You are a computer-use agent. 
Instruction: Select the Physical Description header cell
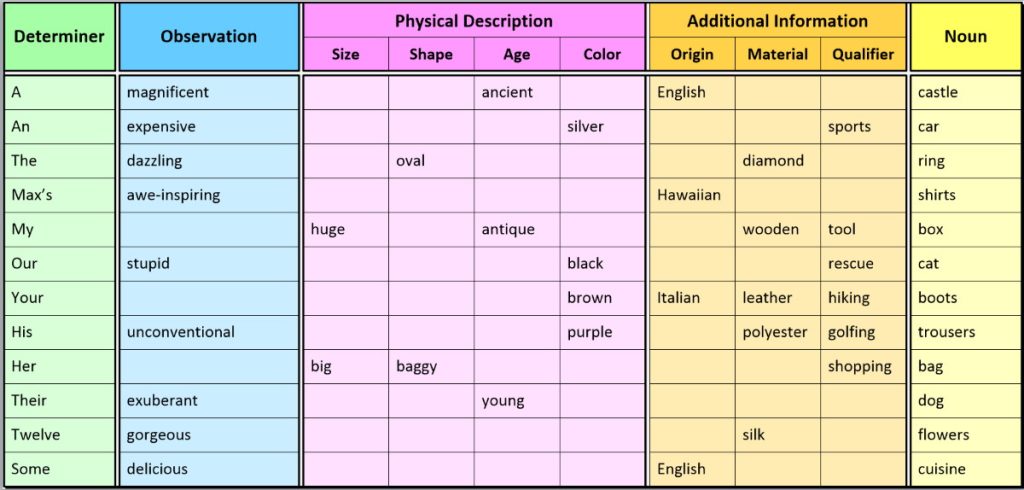click(x=473, y=21)
